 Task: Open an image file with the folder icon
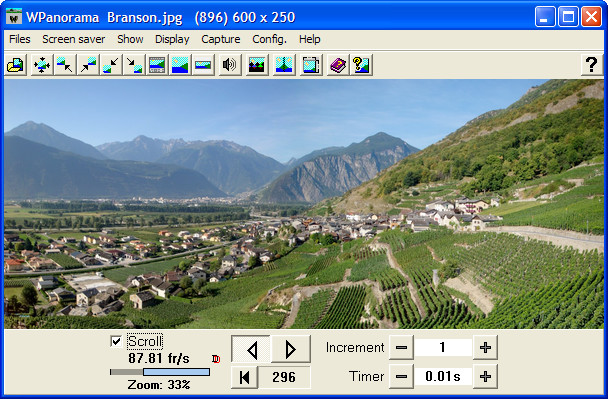16,65
